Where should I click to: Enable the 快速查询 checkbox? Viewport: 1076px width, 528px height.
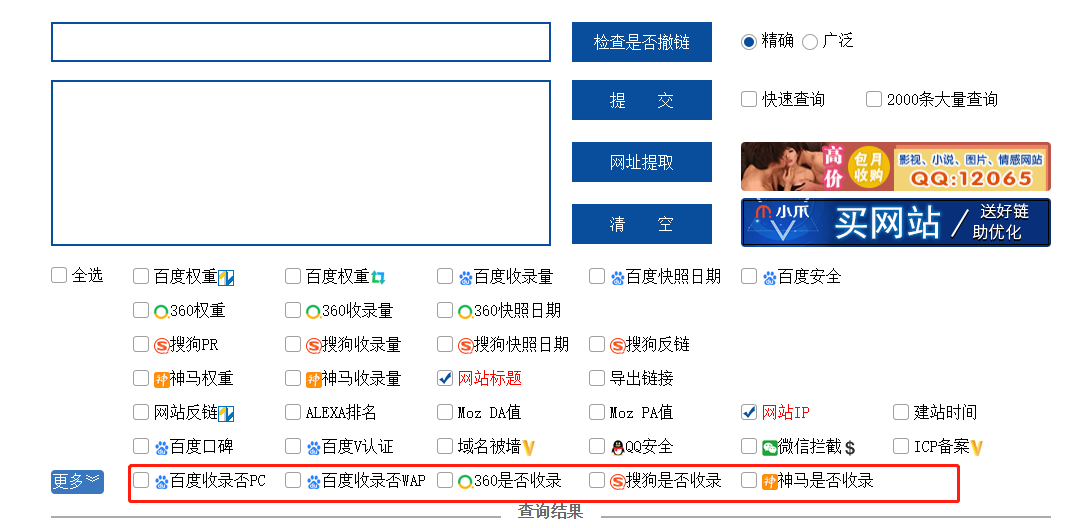[x=749, y=99]
